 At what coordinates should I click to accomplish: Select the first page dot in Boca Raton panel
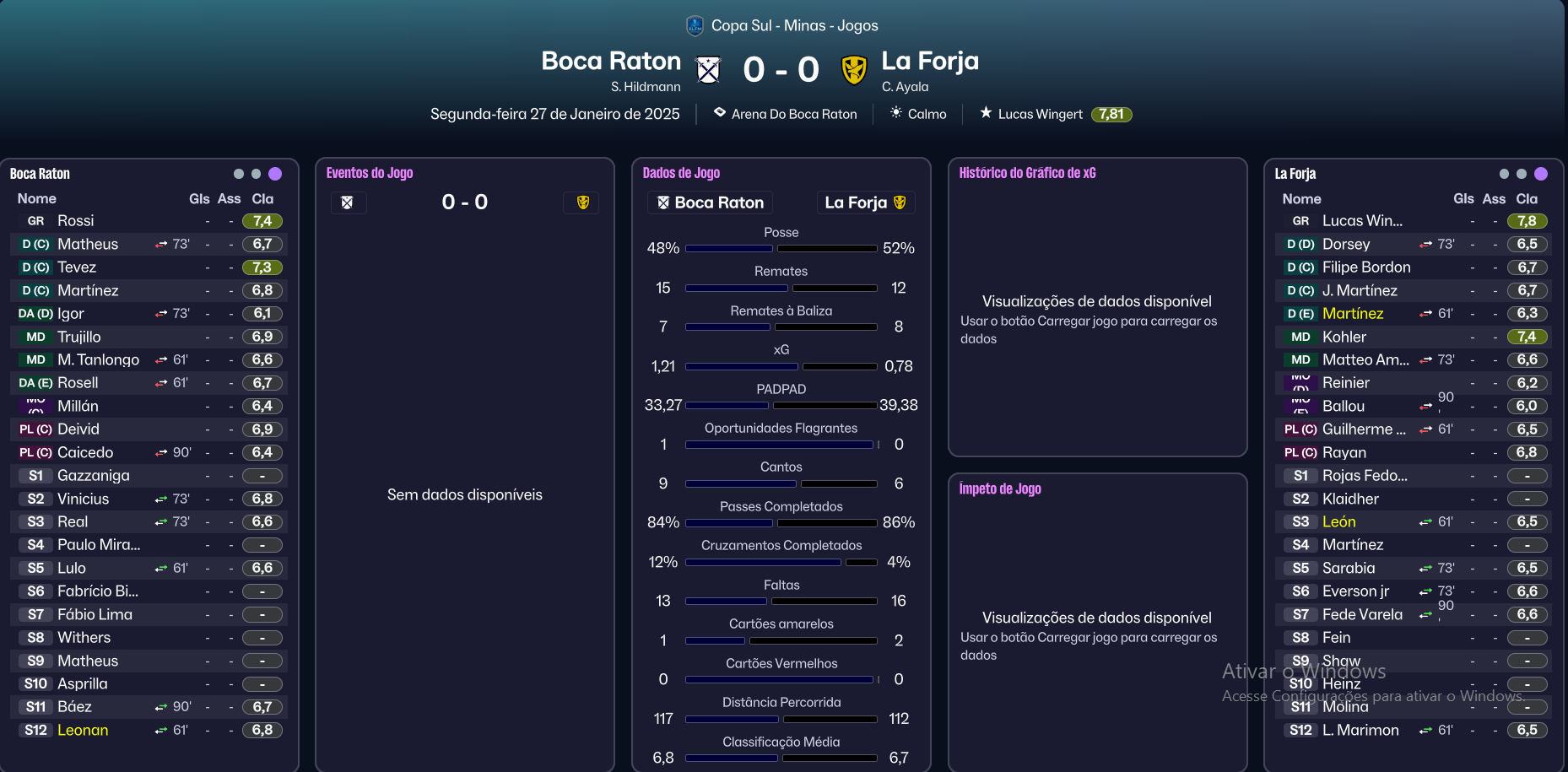pos(239,174)
